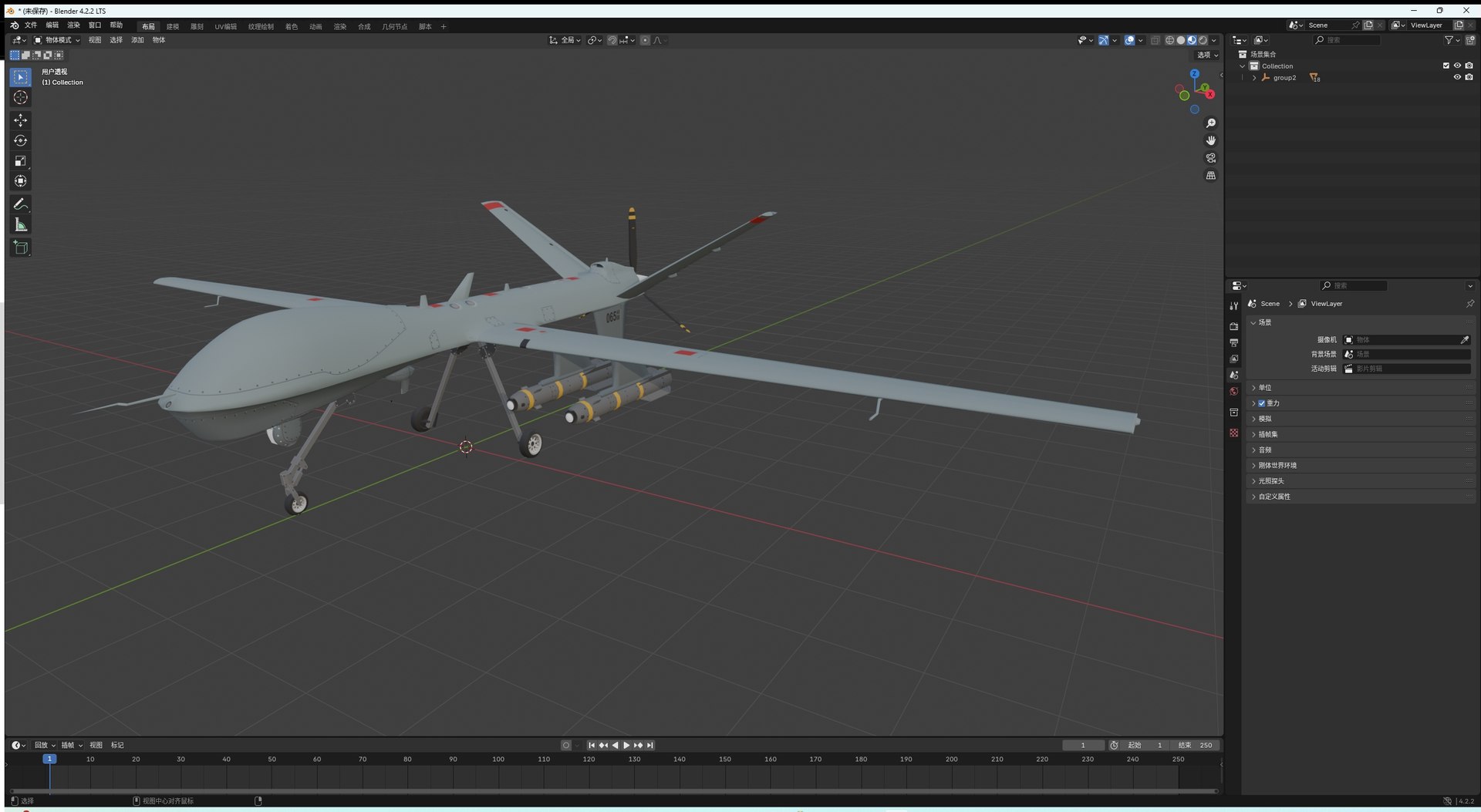Open the 回放 dropdown in timeline
The height and width of the screenshot is (812, 1481).
45,745
